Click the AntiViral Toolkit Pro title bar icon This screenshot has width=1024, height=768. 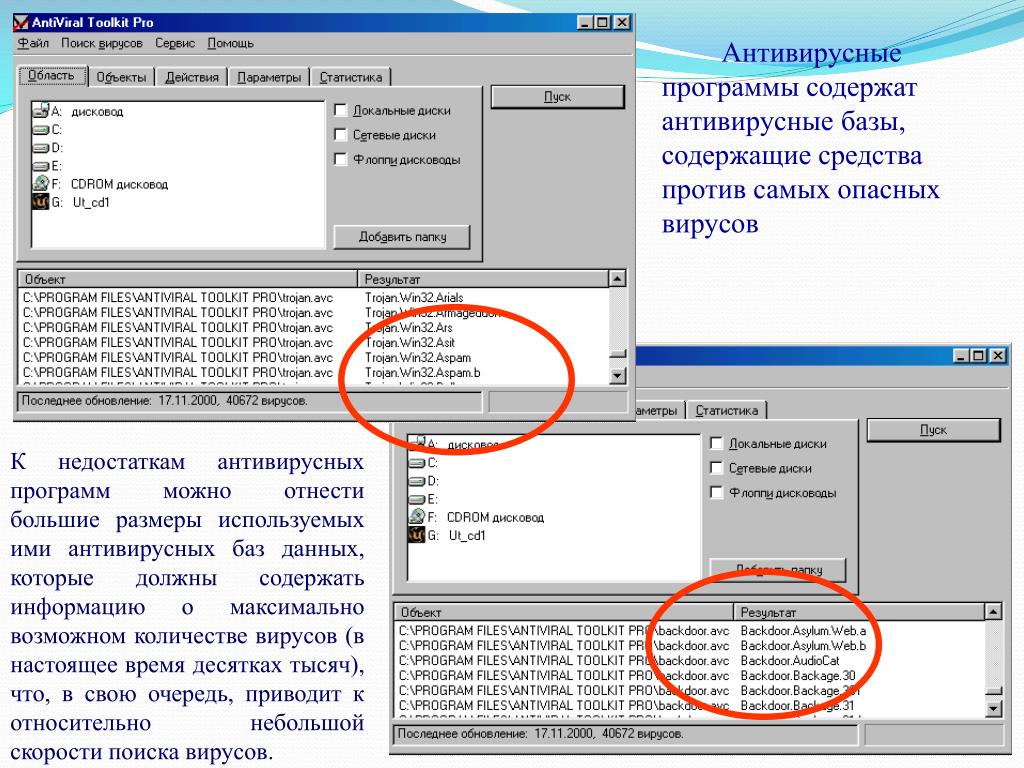pyautogui.click(x=22, y=23)
